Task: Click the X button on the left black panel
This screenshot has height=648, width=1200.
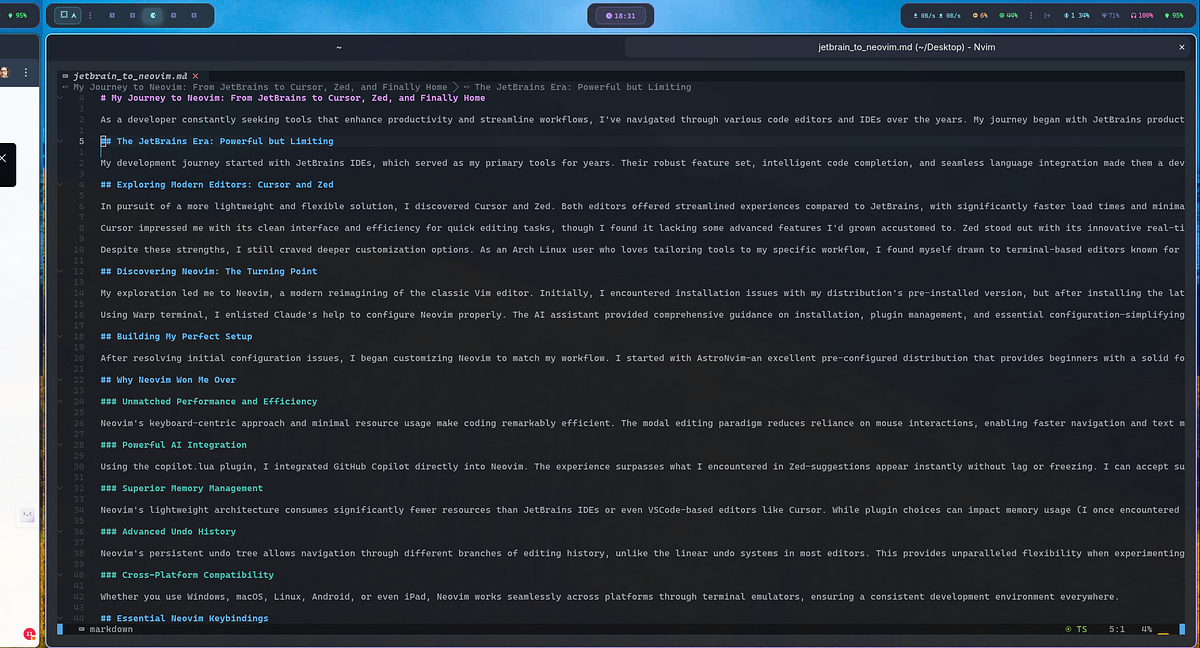Action: point(3,158)
